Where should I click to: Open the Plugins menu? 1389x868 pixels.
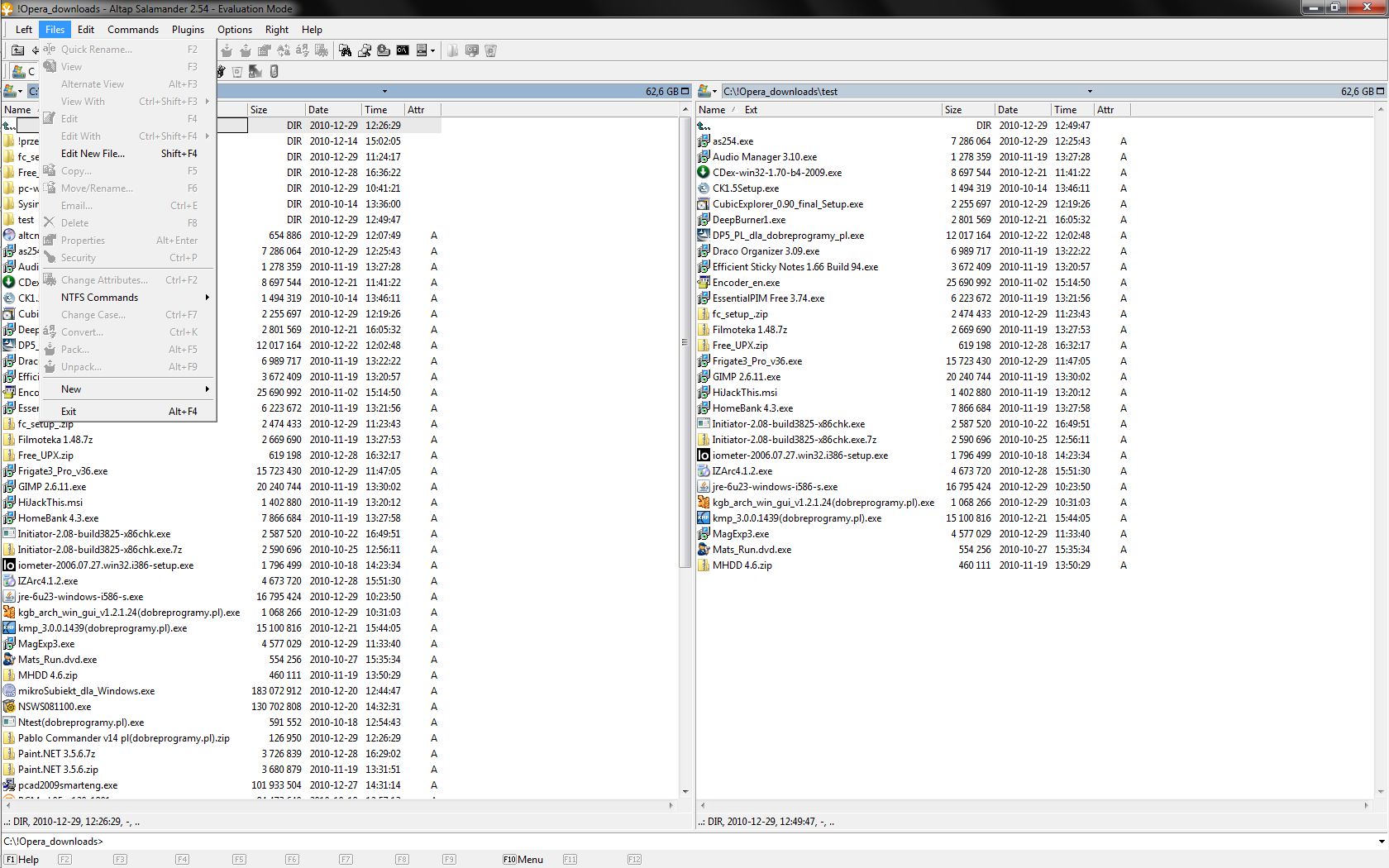point(188,29)
